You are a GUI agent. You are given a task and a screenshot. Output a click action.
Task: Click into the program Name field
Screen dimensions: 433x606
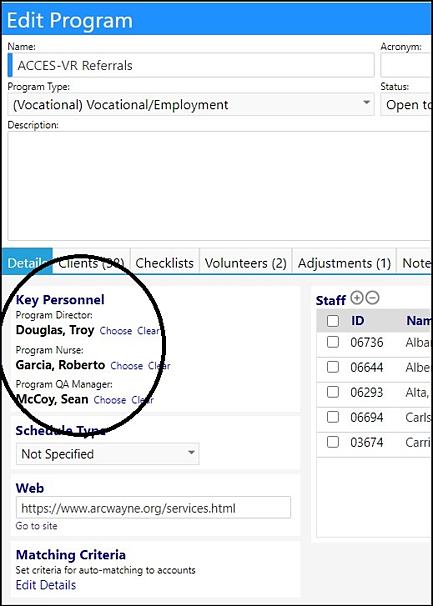(191, 65)
